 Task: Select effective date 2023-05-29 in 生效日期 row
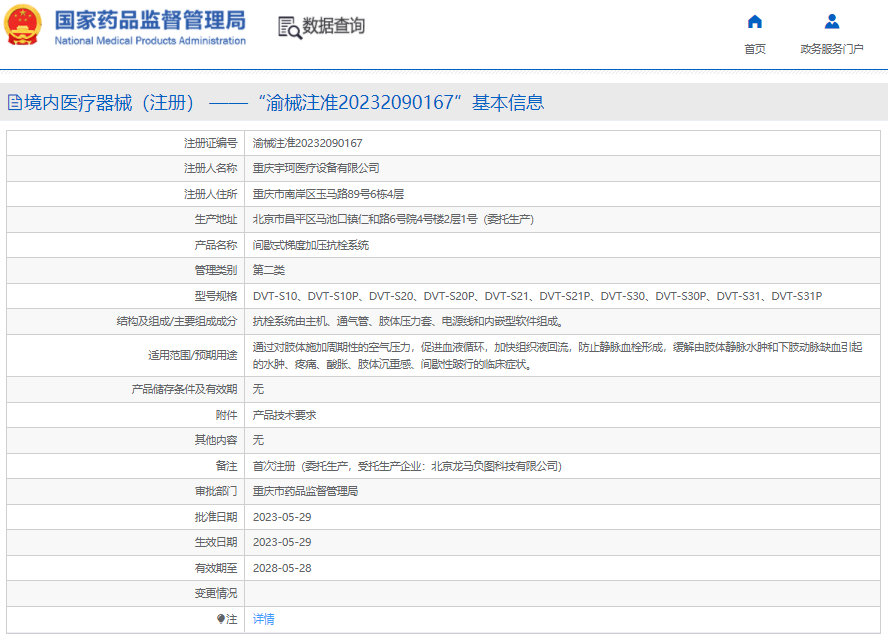282,542
